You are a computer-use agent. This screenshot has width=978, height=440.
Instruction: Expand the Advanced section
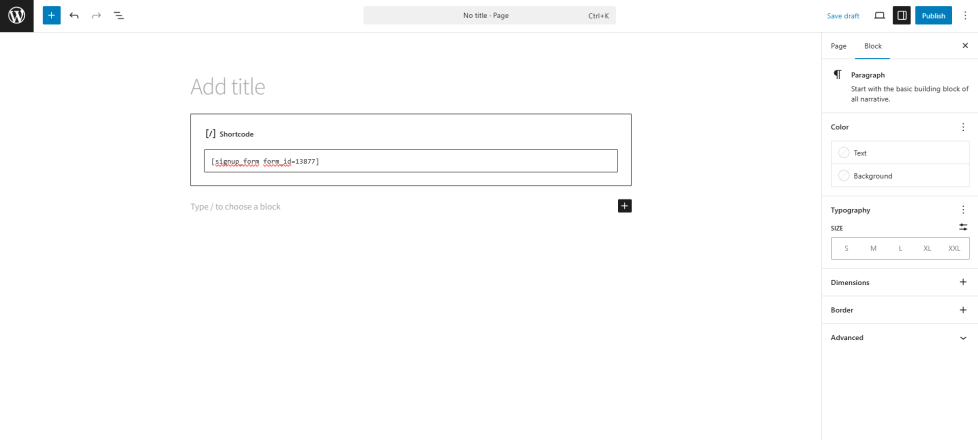[x=963, y=338]
